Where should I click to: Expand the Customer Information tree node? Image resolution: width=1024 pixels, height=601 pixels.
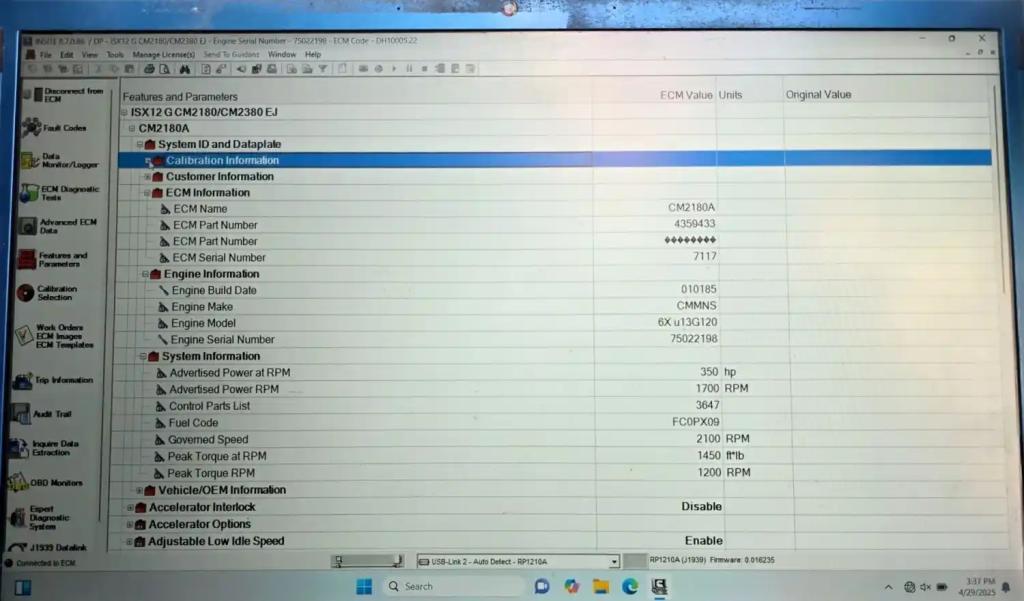coord(147,177)
